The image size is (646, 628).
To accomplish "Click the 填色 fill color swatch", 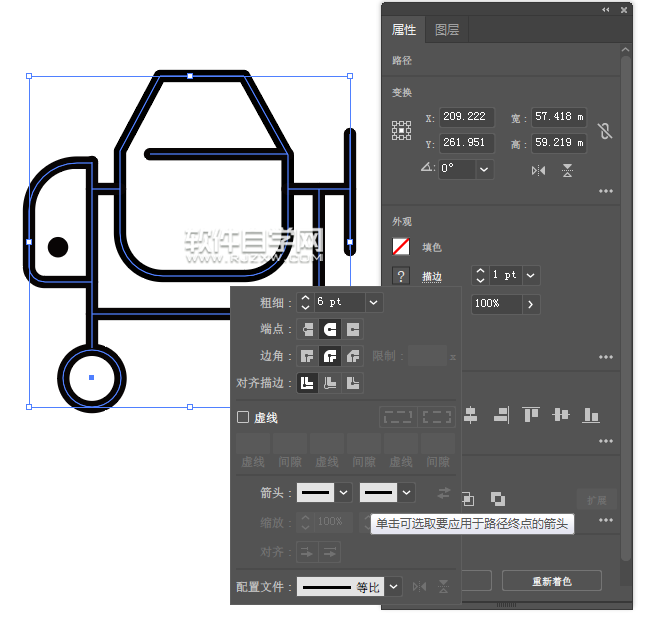I will point(401,247).
